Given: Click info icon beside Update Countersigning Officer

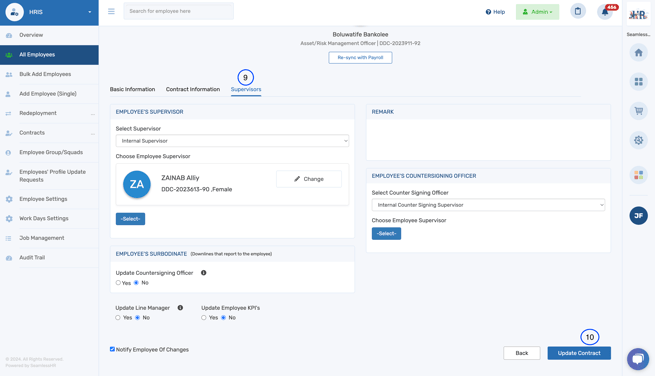Looking at the screenshot, I should tap(203, 273).
